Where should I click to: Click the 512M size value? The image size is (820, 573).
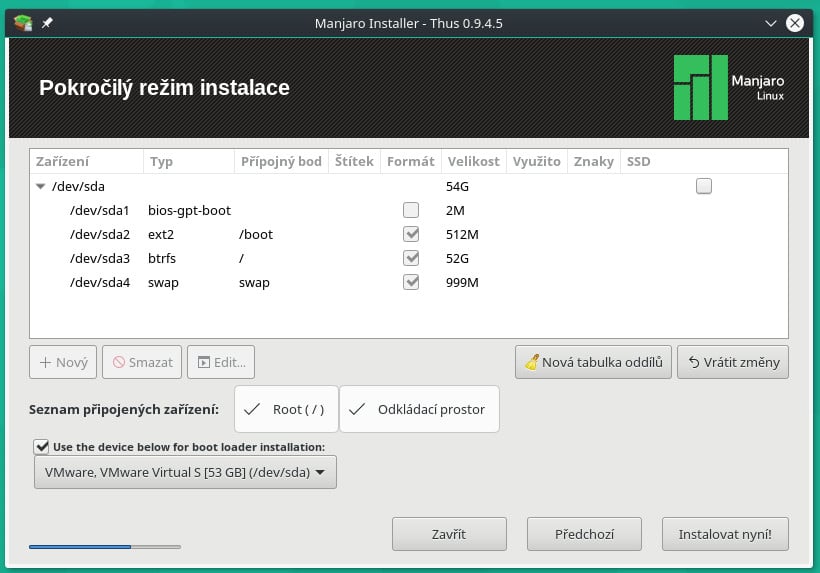pyautogui.click(x=462, y=234)
